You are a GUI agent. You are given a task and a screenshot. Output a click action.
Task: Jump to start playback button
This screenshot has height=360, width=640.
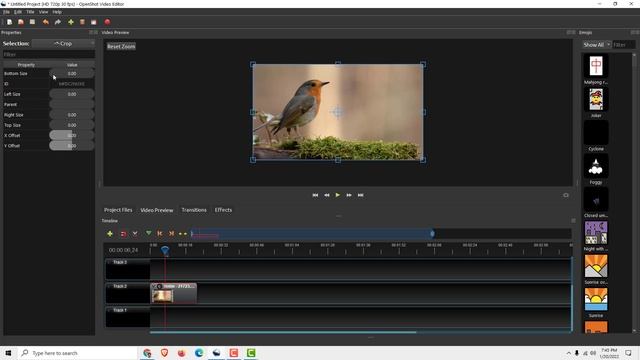315,195
